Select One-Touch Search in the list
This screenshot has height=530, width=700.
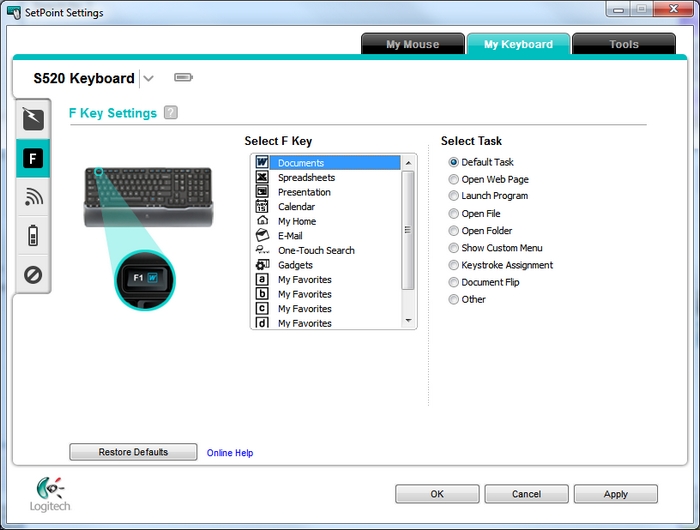(x=327, y=250)
